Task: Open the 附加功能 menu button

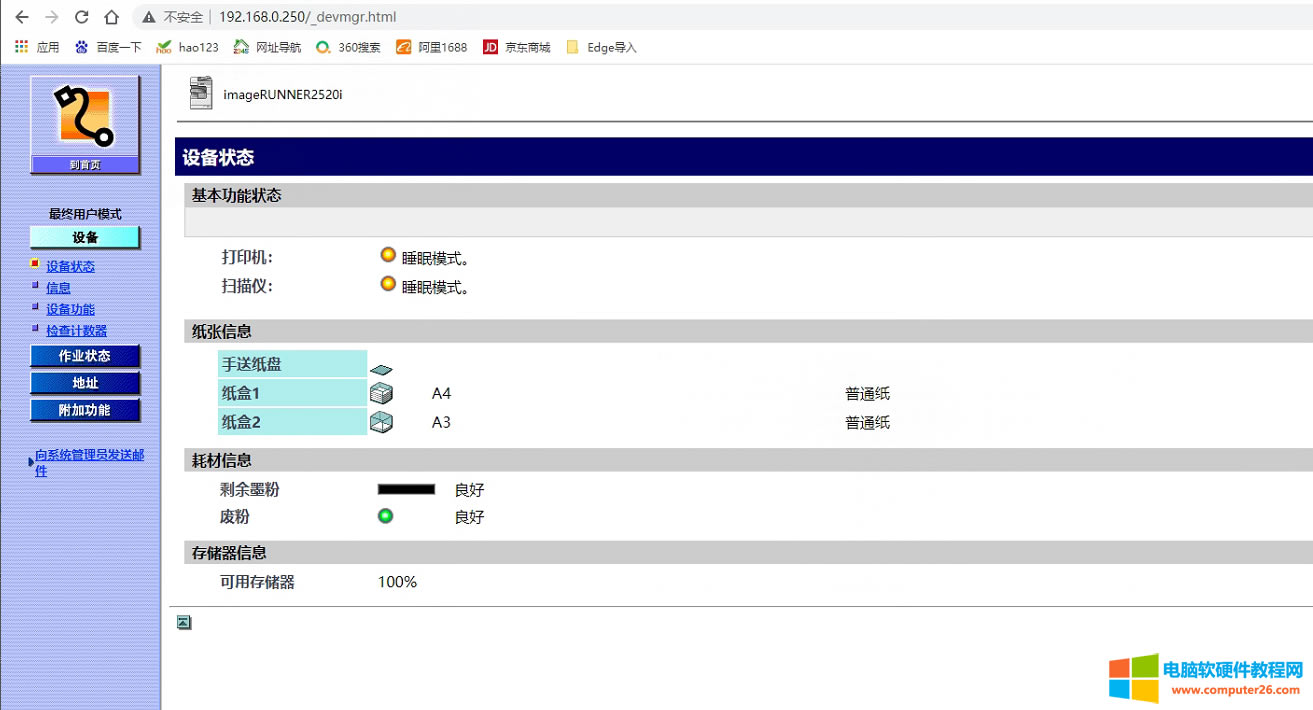Action: click(85, 410)
